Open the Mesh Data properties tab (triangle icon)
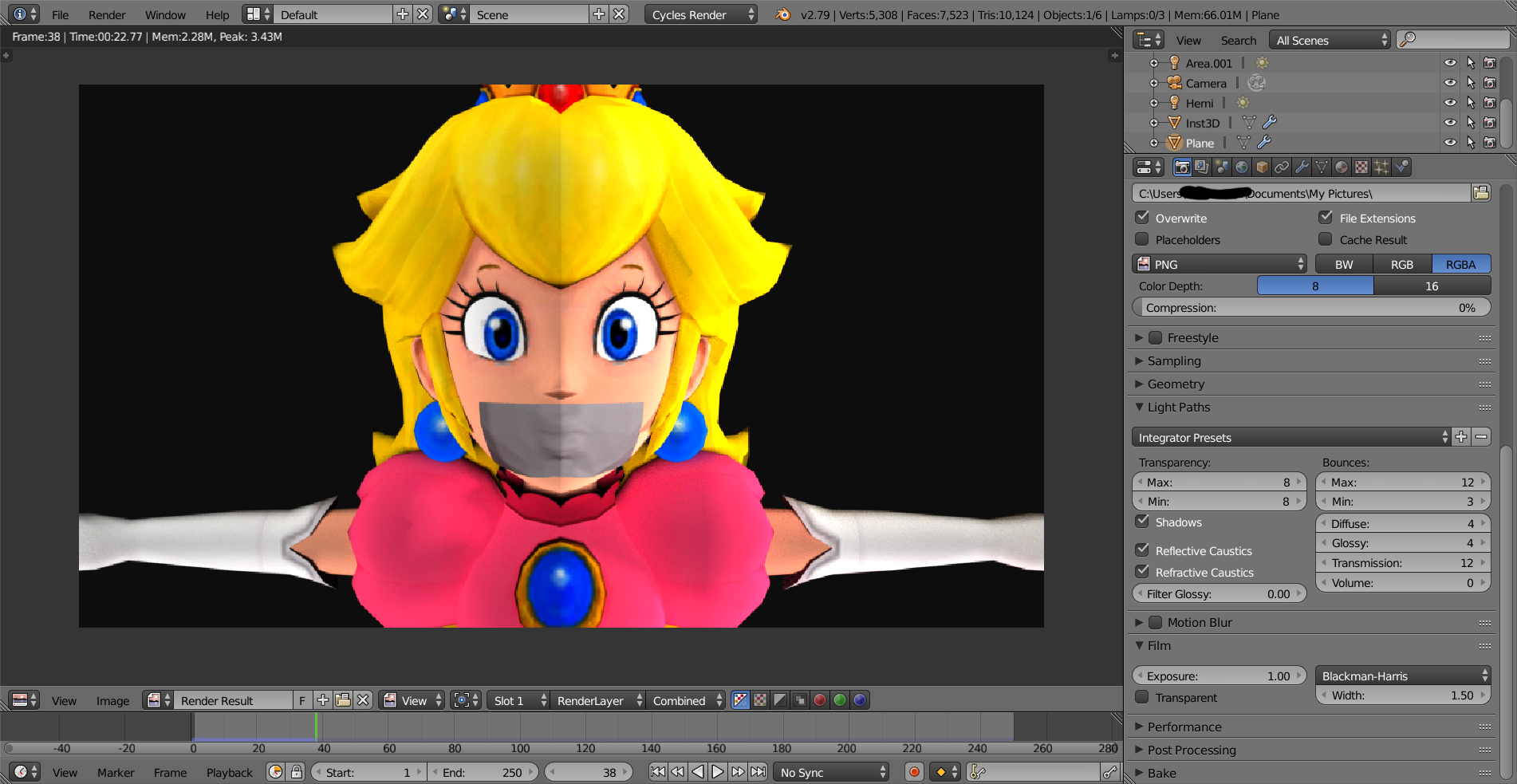The height and width of the screenshot is (784, 1517). coord(1322,167)
